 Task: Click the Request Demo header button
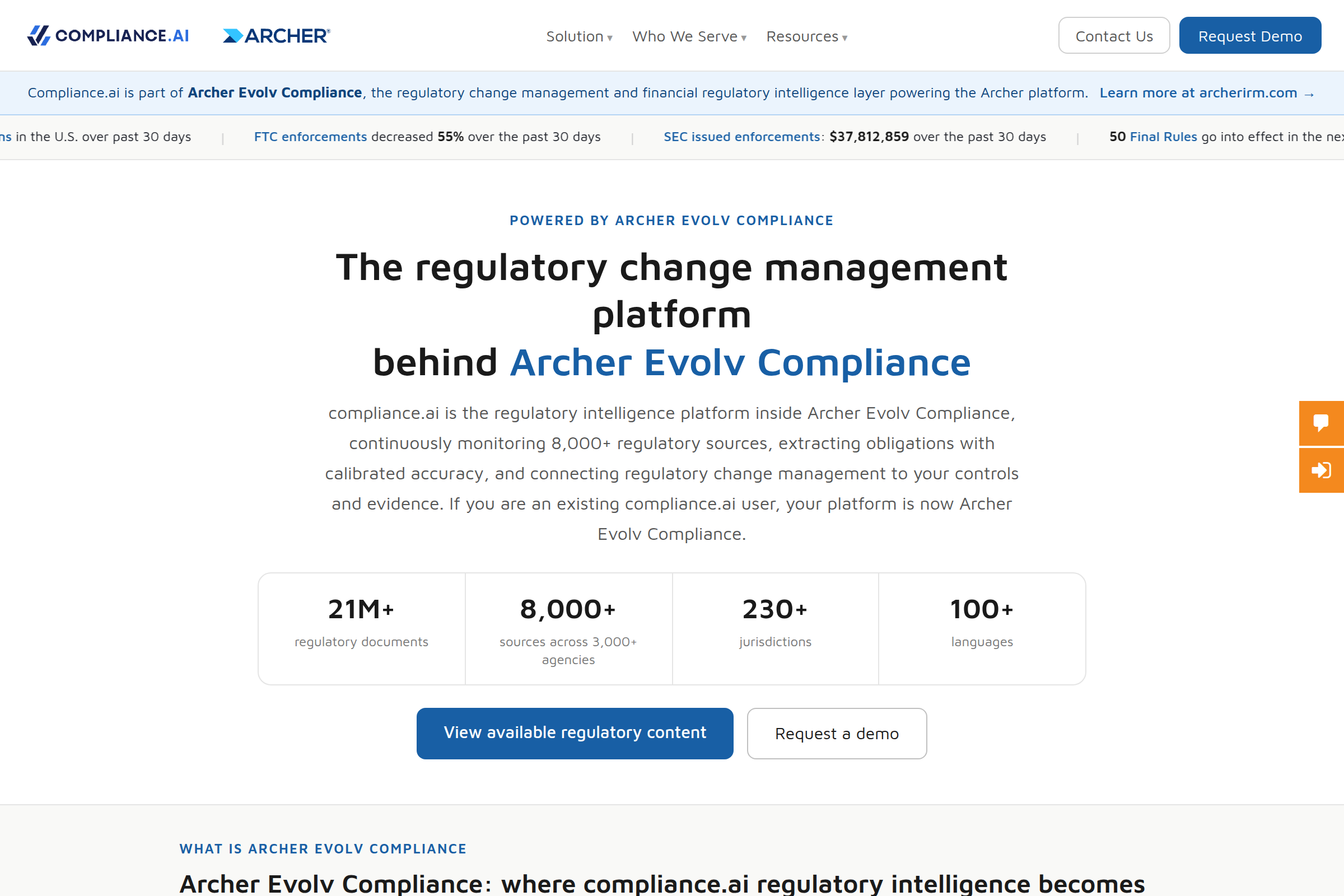pyautogui.click(x=1250, y=35)
